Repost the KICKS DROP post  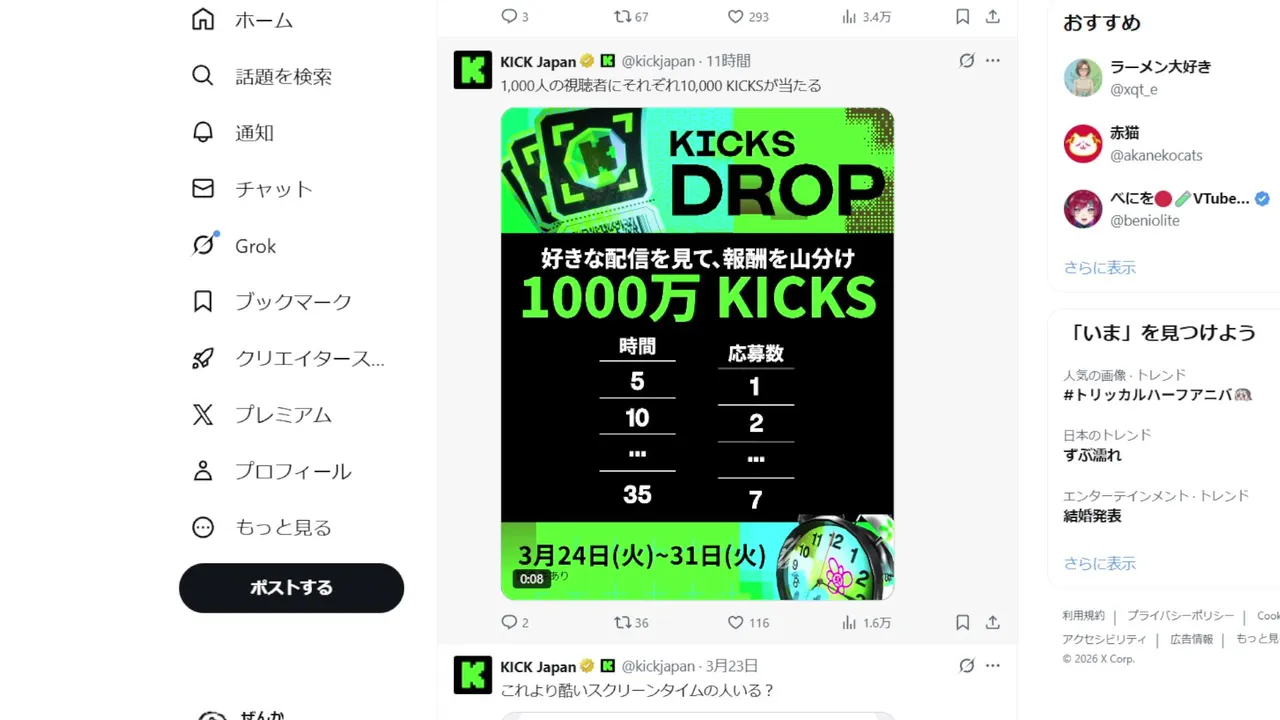(x=631, y=622)
